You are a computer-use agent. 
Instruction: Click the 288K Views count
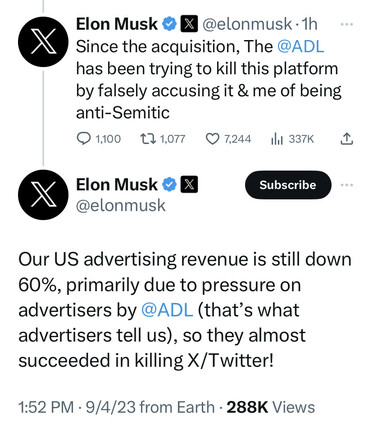tap(270, 407)
